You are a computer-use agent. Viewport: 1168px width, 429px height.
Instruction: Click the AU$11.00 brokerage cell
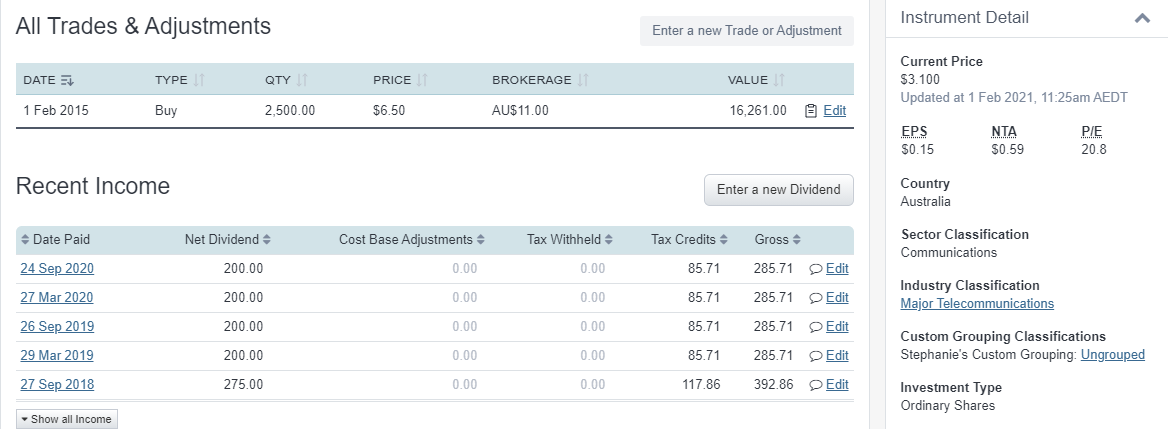click(x=520, y=111)
